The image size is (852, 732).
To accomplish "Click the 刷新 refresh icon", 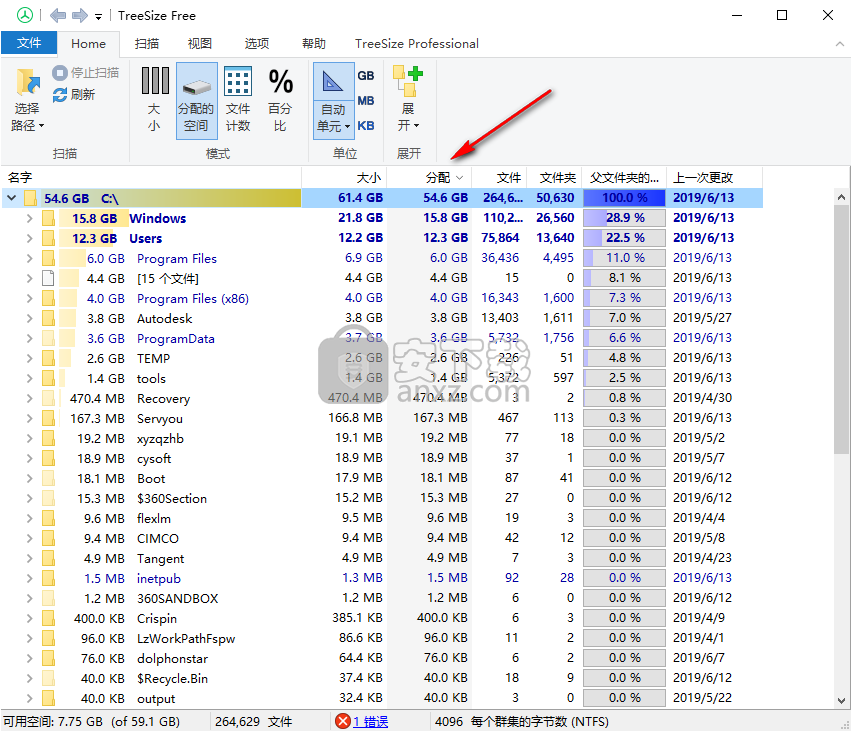I will click(x=60, y=95).
